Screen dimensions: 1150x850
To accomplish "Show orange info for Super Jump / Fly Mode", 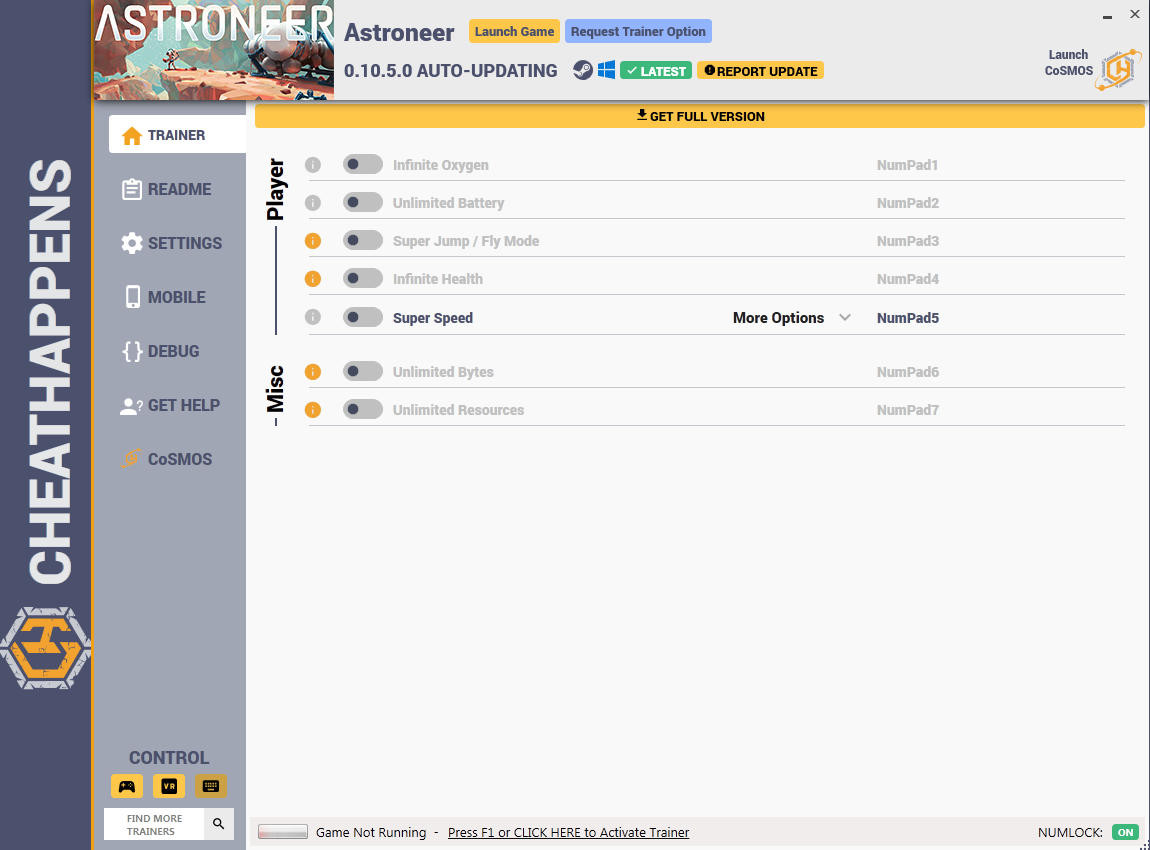I will [x=312, y=241].
